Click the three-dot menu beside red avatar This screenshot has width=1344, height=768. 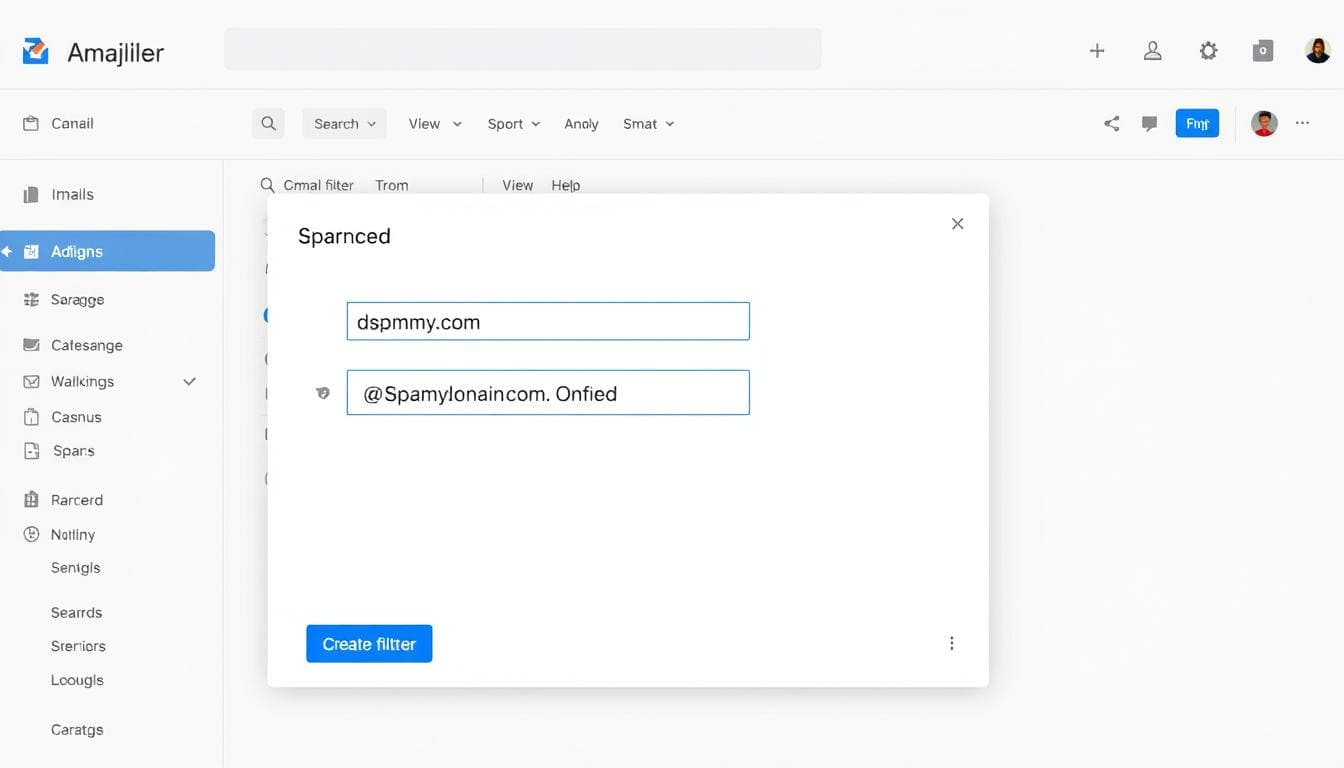1302,123
